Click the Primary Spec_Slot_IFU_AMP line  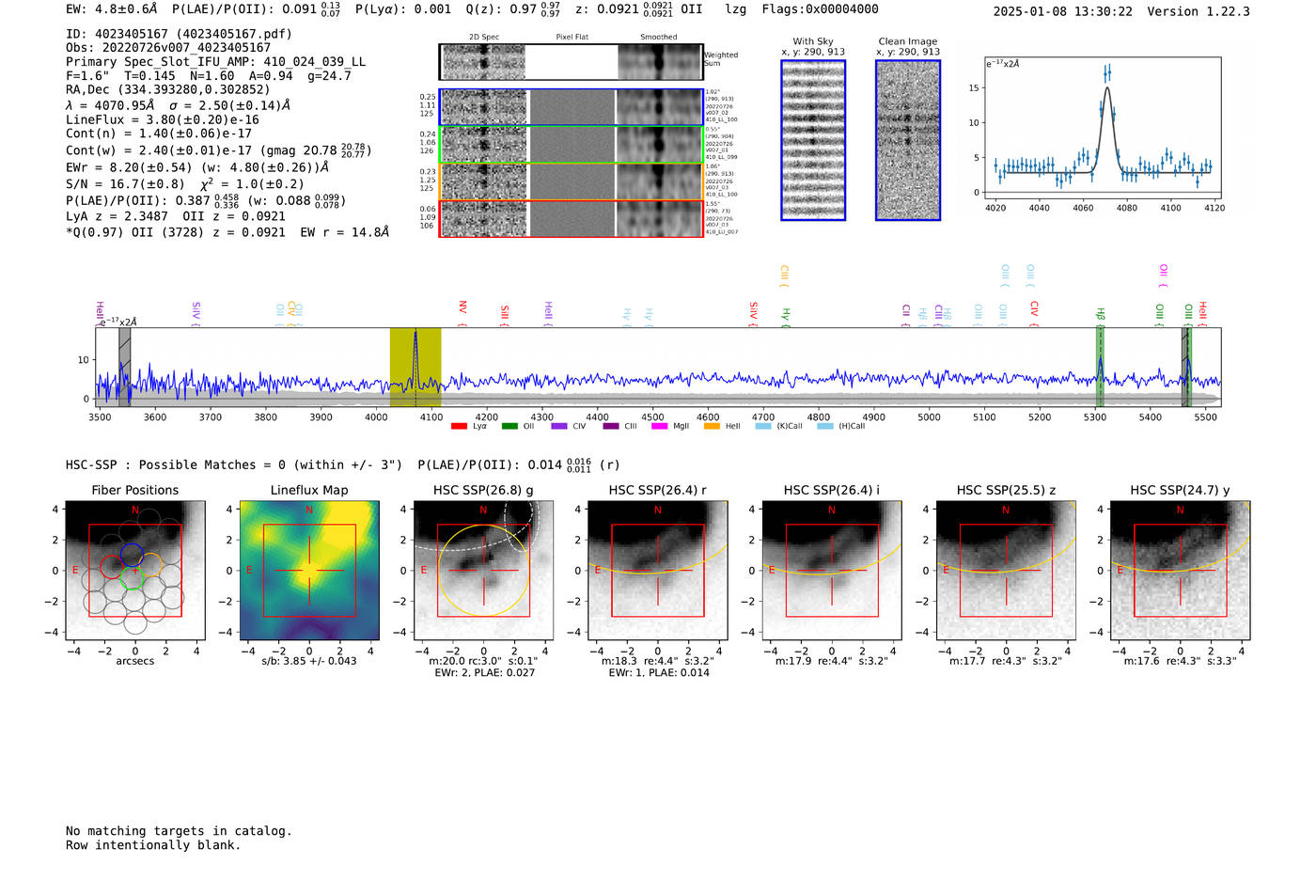coord(215,62)
